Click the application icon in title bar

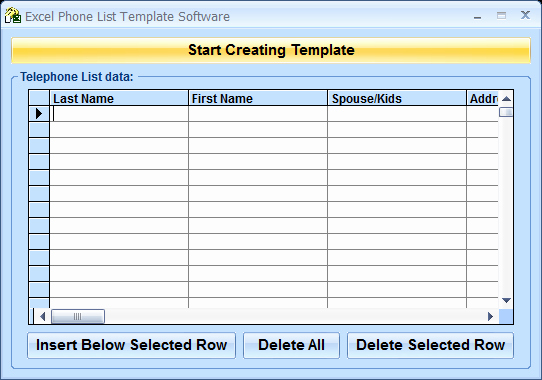coord(13,16)
